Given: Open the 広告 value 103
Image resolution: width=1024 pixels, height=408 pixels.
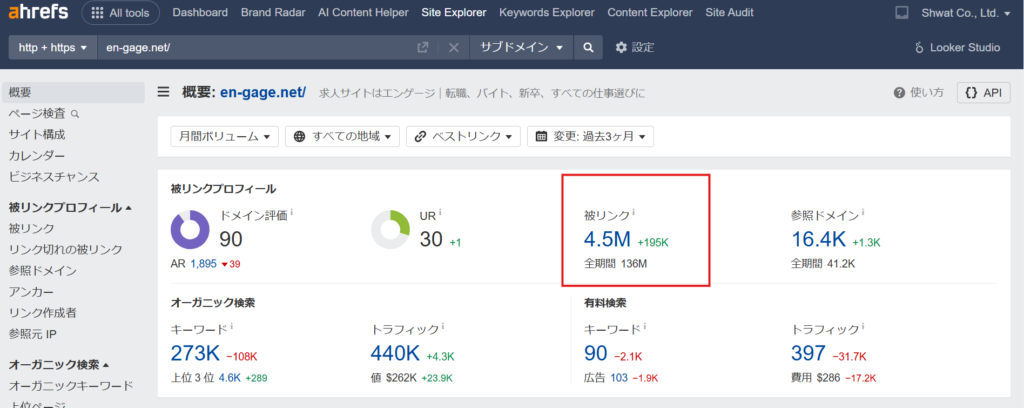Looking at the screenshot, I should (x=619, y=377).
